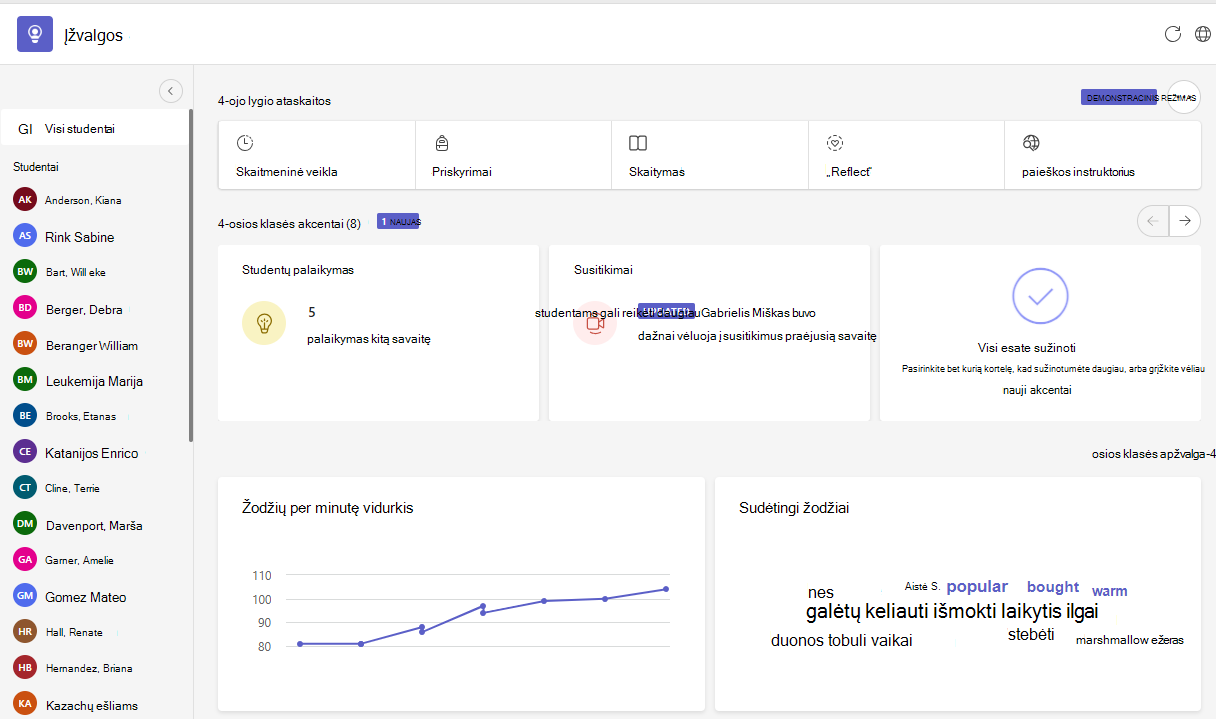
Task: Click the last data point on the chart
Action: tap(666, 589)
